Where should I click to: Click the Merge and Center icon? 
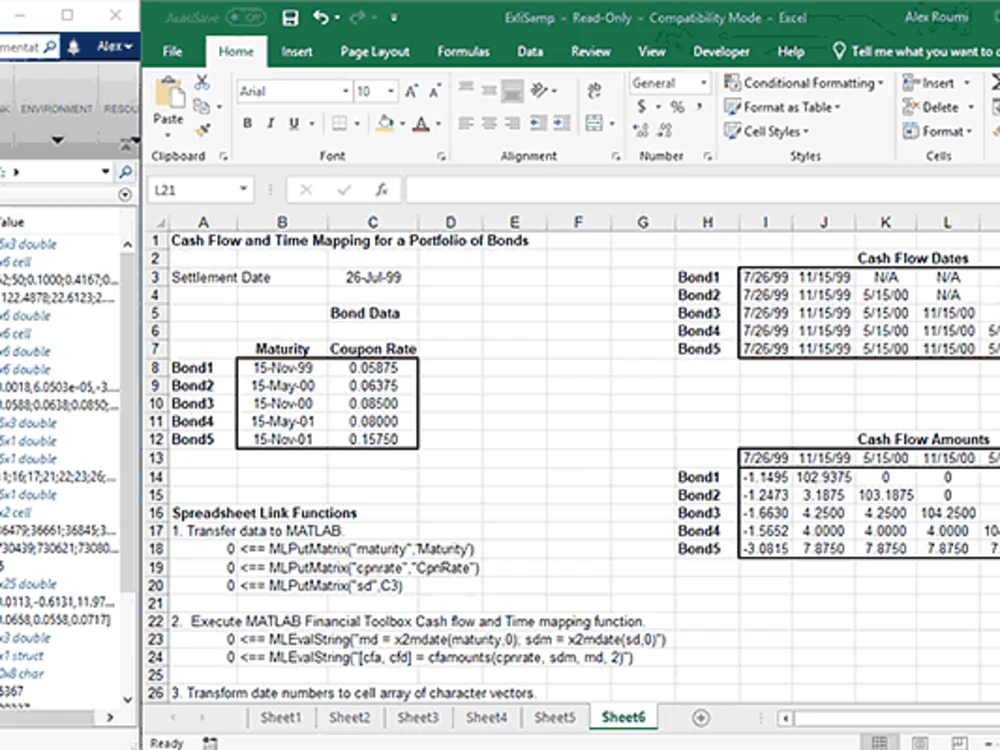[593, 122]
